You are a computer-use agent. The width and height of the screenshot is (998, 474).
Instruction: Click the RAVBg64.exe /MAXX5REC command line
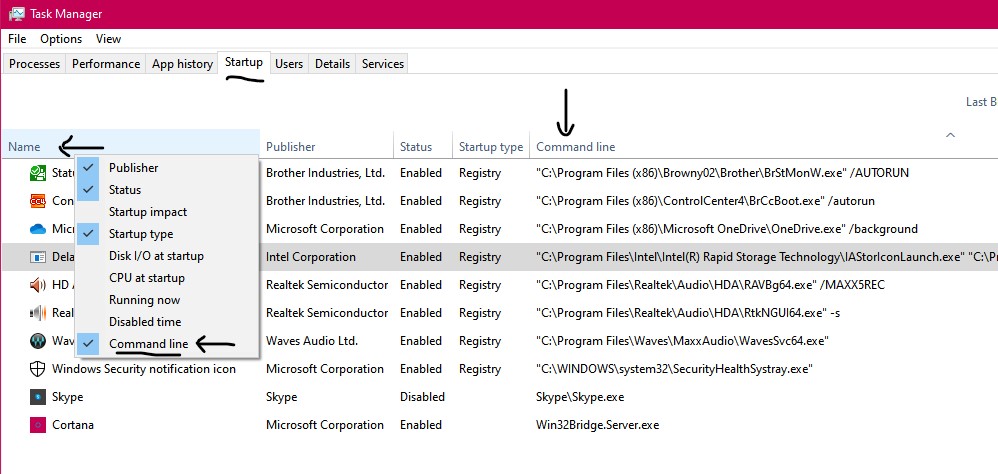tap(710, 285)
